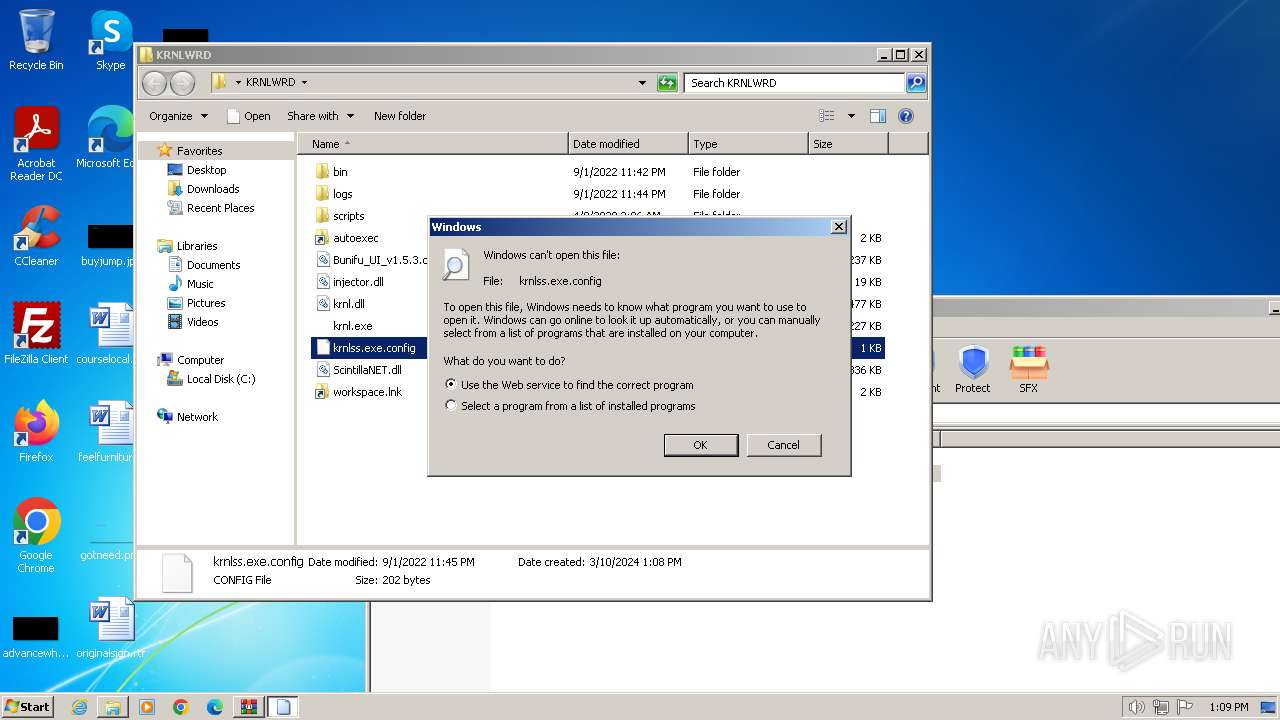Viewport: 1280px width, 720px height.
Task: Focus the Search KRNLWRD input field
Action: [795, 83]
